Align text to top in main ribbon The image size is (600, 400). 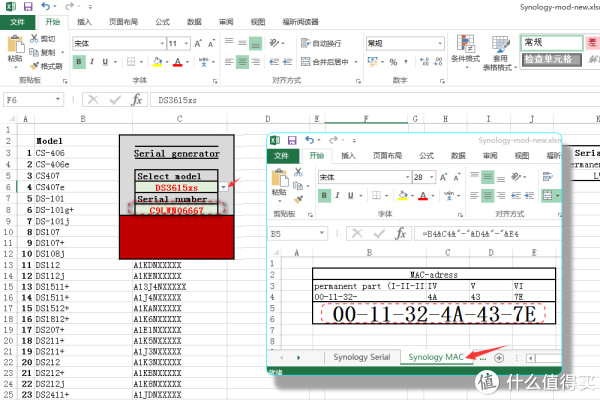point(229,41)
